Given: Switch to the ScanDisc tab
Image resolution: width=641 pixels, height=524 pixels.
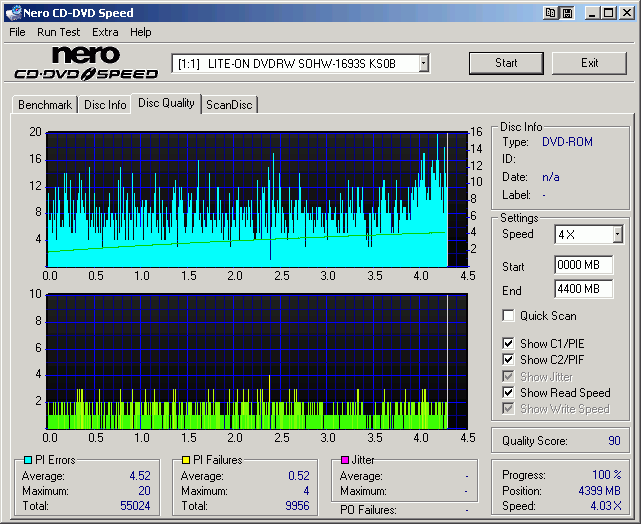Looking at the screenshot, I should pos(229,105).
